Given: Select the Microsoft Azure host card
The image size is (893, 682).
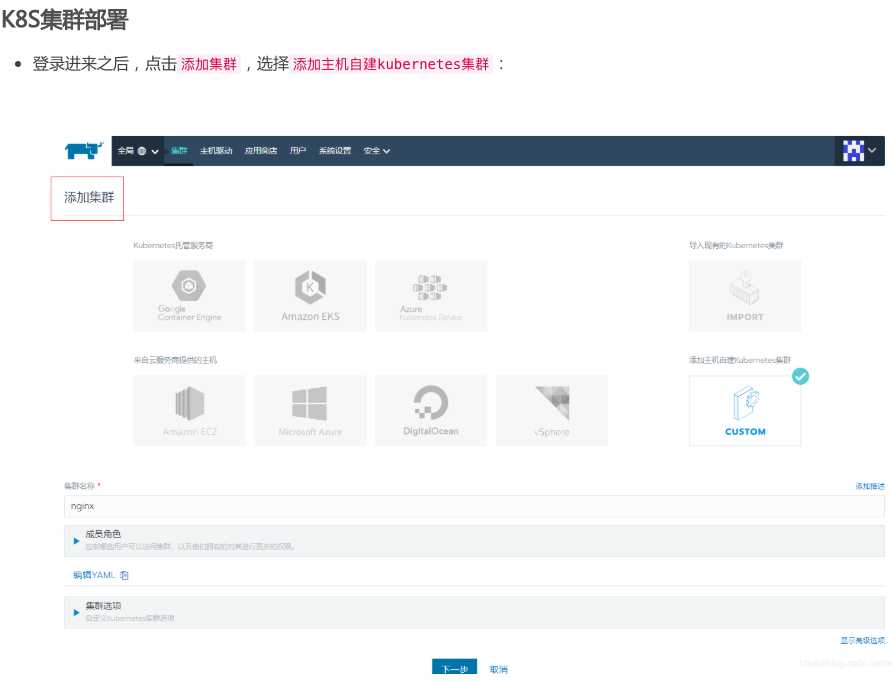Looking at the screenshot, I should coord(310,410).
